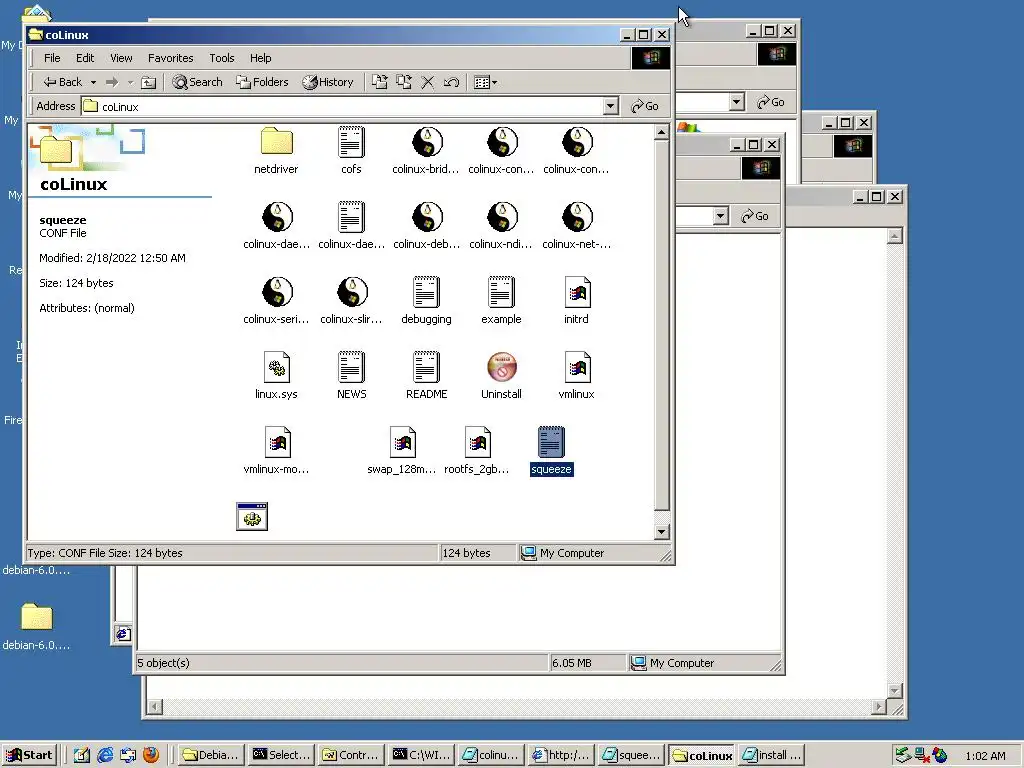The height and width of the screenshot is (768, 1024).
Task: Open the netdriver folder
Action: pyautogui.click(x=276, y=142)
